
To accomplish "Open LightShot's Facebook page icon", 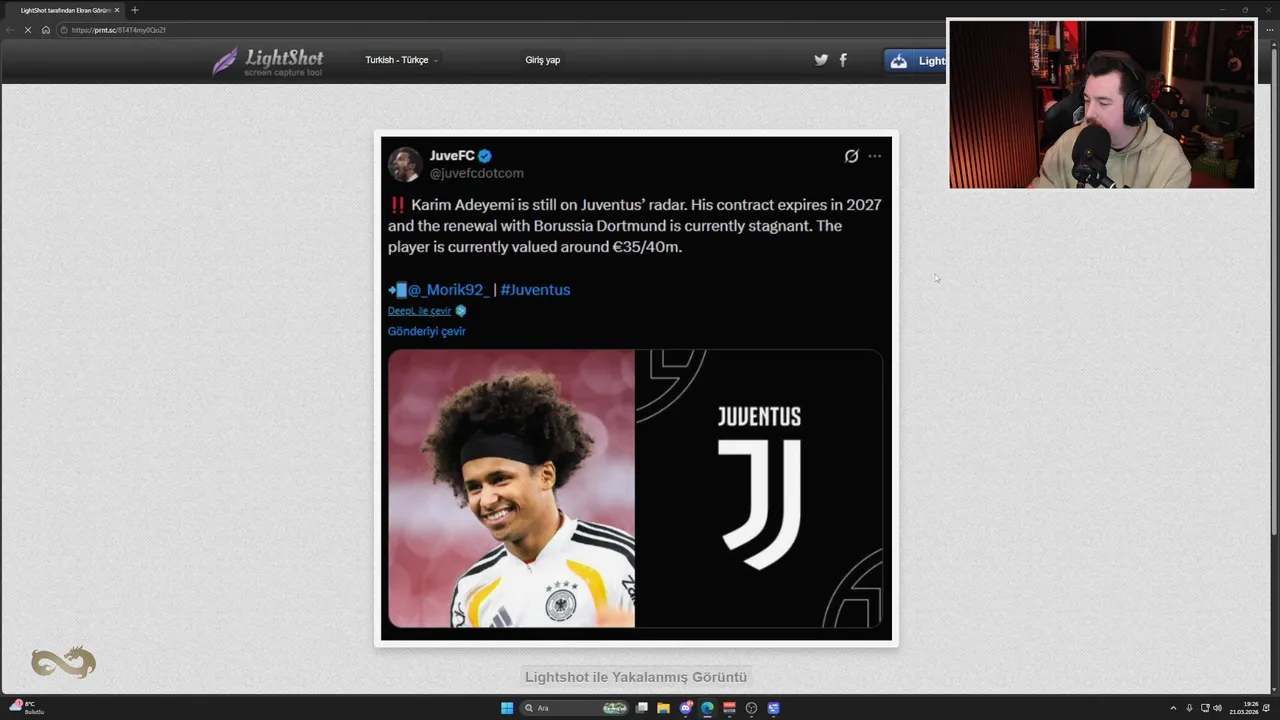I will 843,60.
